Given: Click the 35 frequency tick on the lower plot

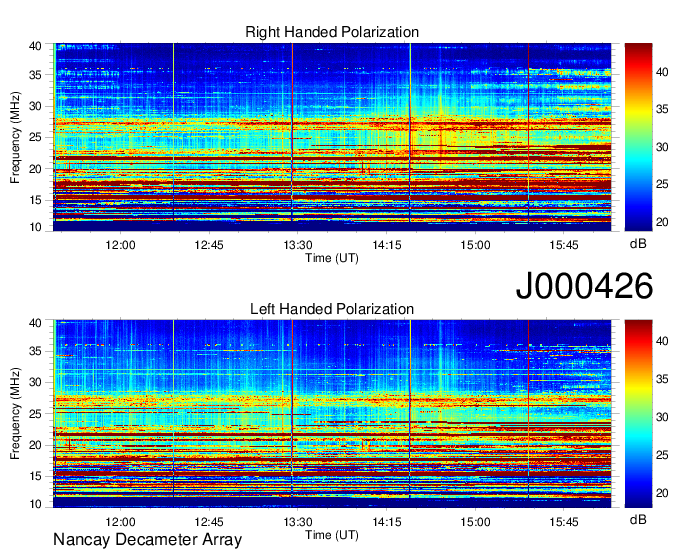Looking at the screenshot, I should click(x=35, y=351).
